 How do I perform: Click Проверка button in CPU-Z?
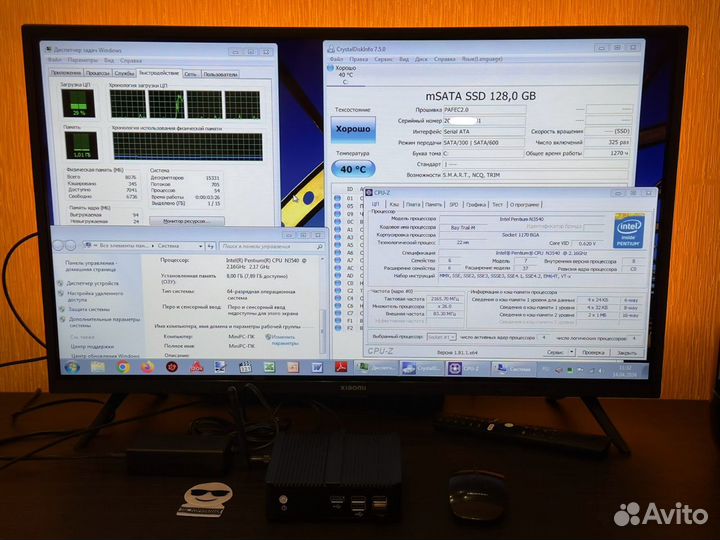coord(593,352)
